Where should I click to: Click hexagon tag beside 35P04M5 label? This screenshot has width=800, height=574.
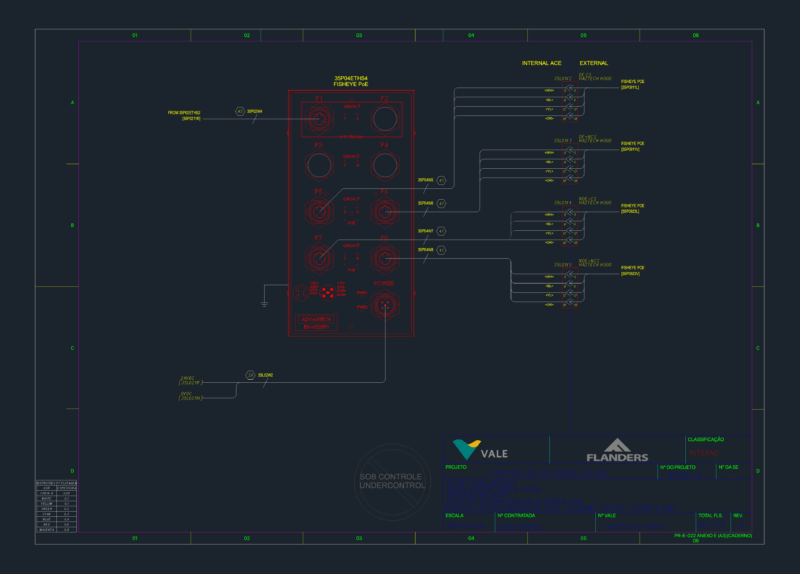[x=441, y=180]
